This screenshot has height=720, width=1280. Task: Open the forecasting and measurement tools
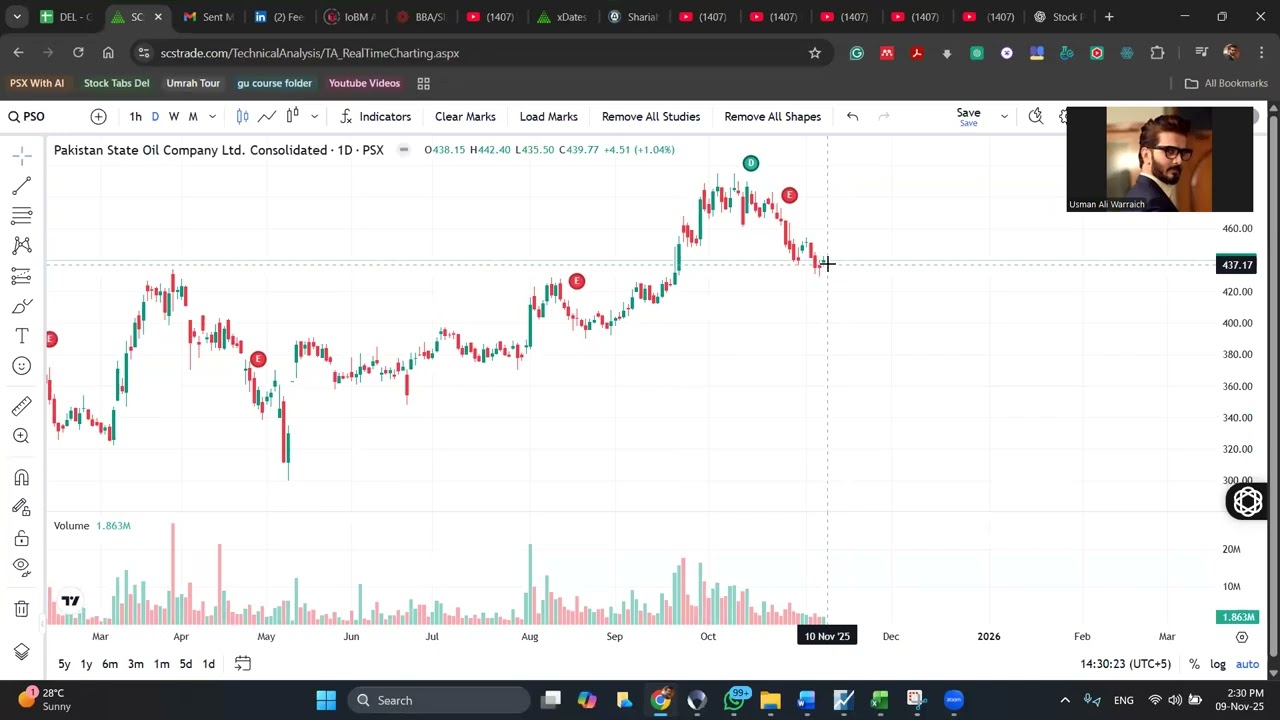pos(21,275)
